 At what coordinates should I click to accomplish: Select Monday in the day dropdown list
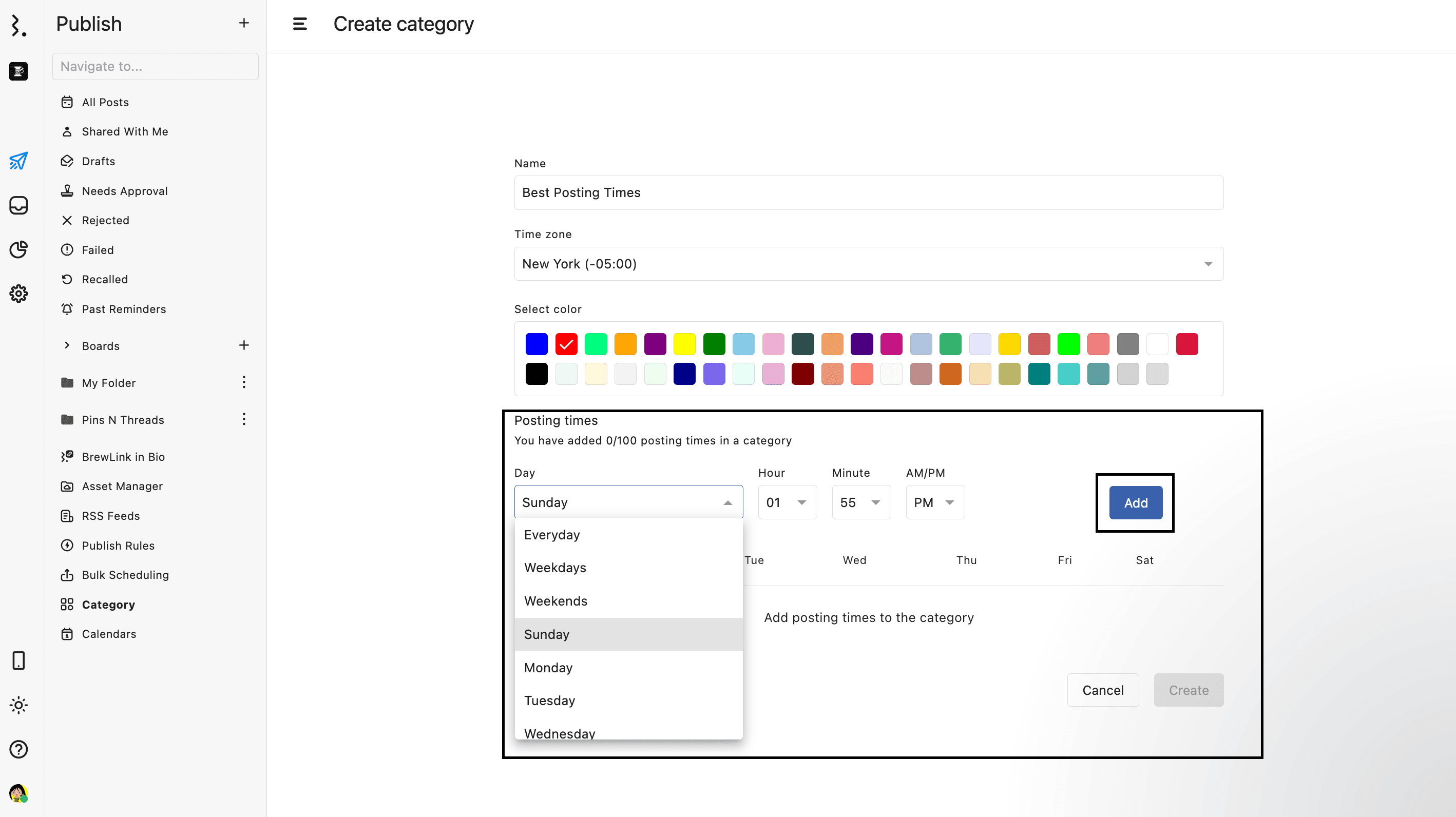pos(548,667)
